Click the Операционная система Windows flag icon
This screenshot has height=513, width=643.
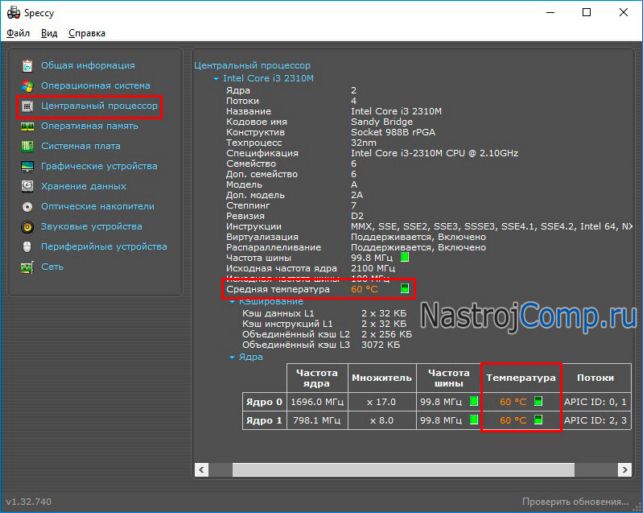tap(27, 86)
